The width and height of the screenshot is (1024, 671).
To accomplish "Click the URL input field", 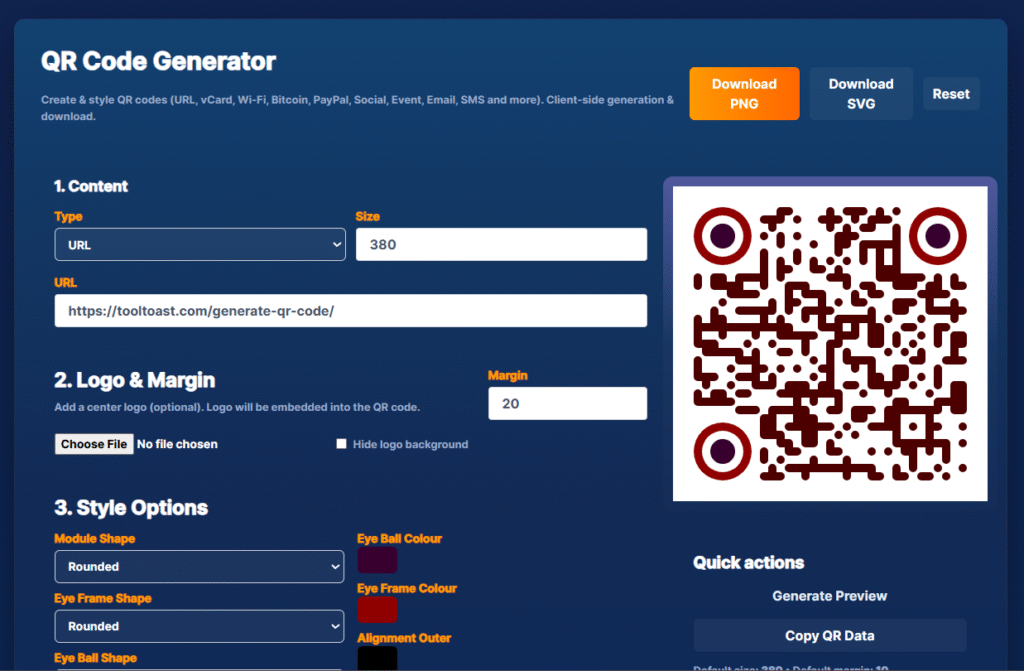I will [x=350, y=310].
